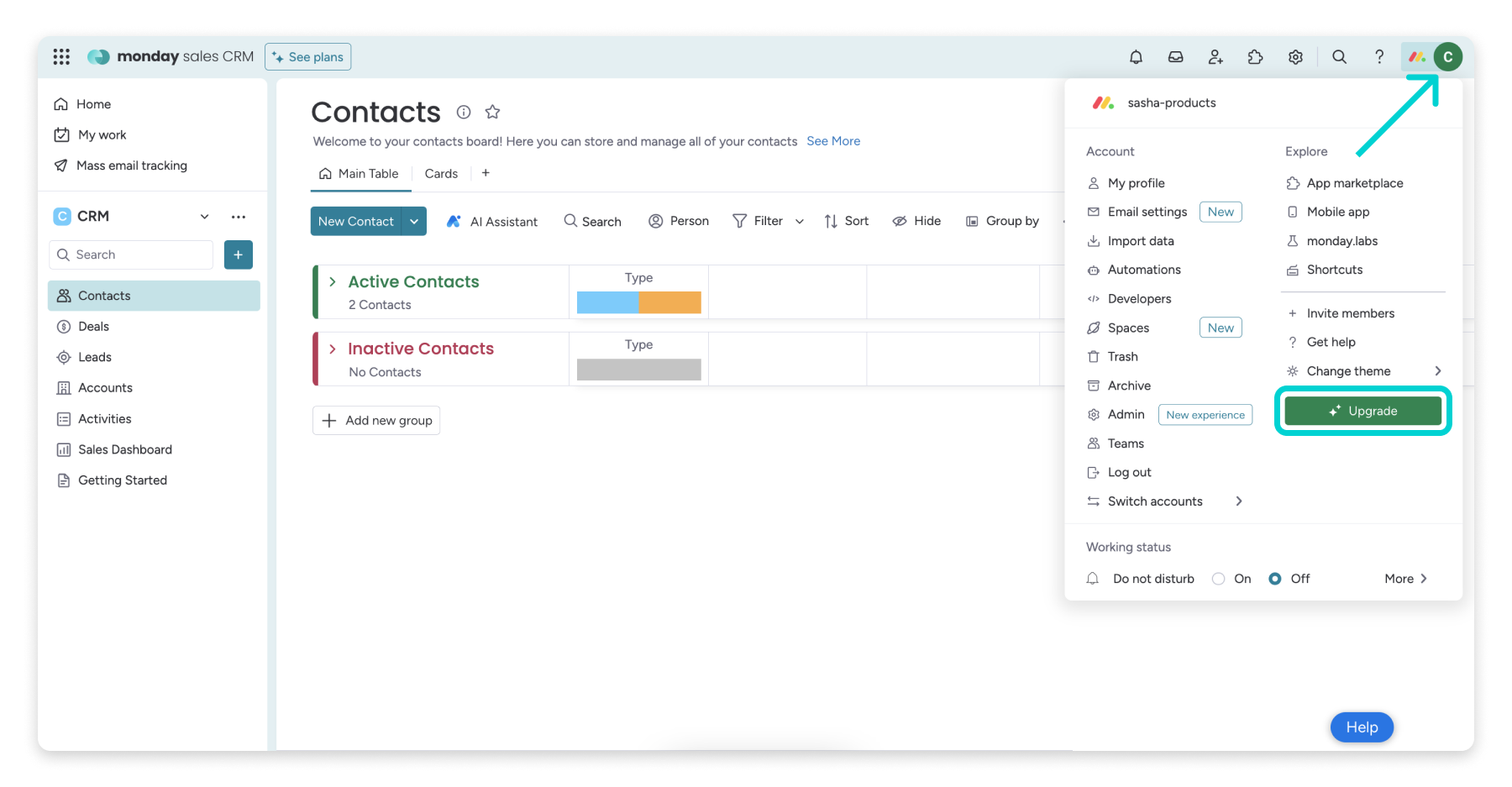Toggle Hide columns tool
This screenshot has width=1512, height=787.
click(916, 221)
